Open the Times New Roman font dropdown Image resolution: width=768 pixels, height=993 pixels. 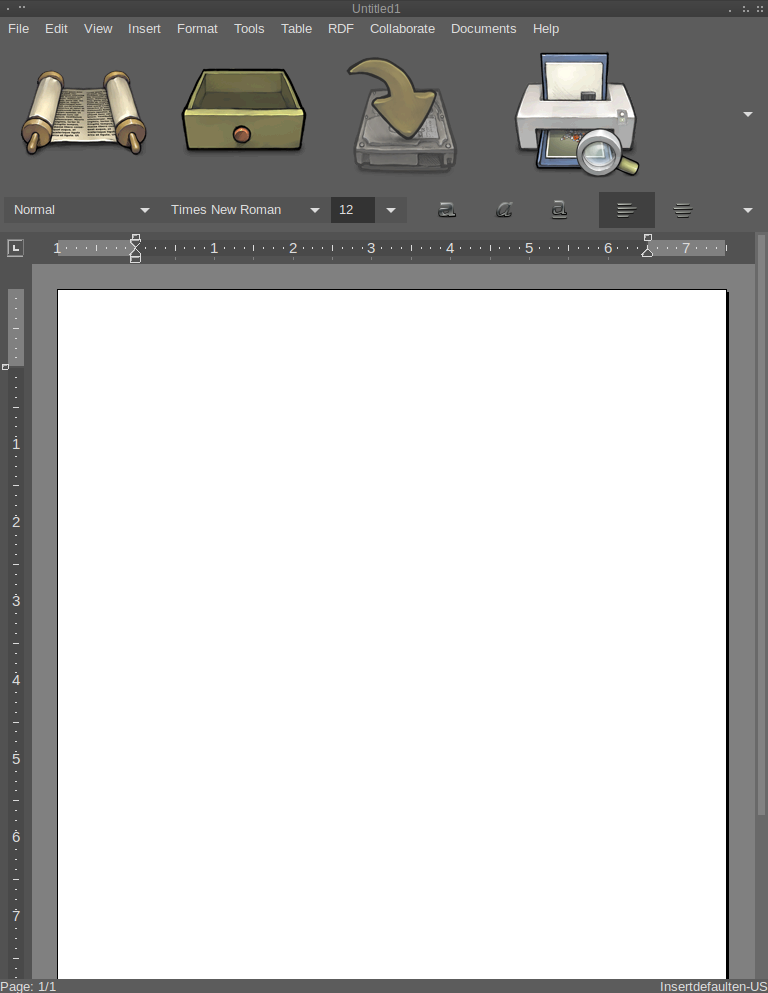(244, 210)
